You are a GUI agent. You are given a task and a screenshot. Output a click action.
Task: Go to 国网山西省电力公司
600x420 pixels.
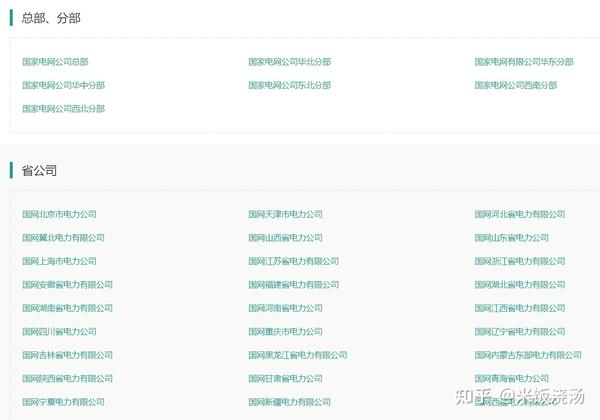point(285,238)
